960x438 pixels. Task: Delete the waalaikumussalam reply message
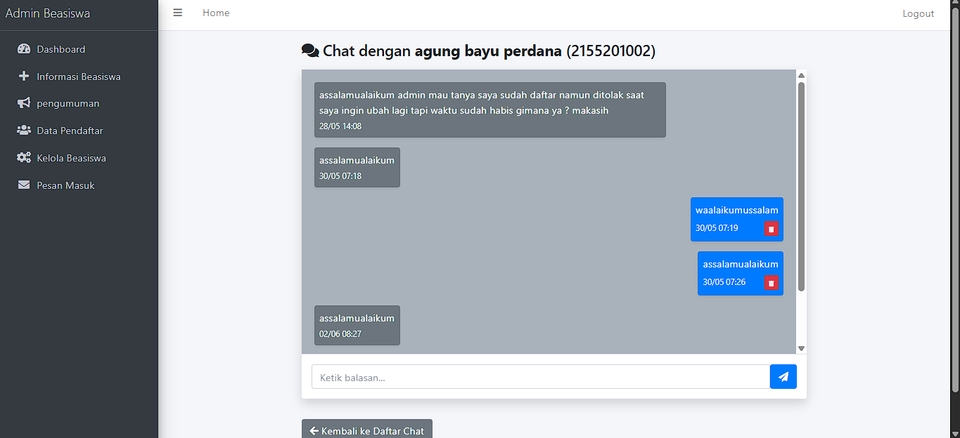771,229
